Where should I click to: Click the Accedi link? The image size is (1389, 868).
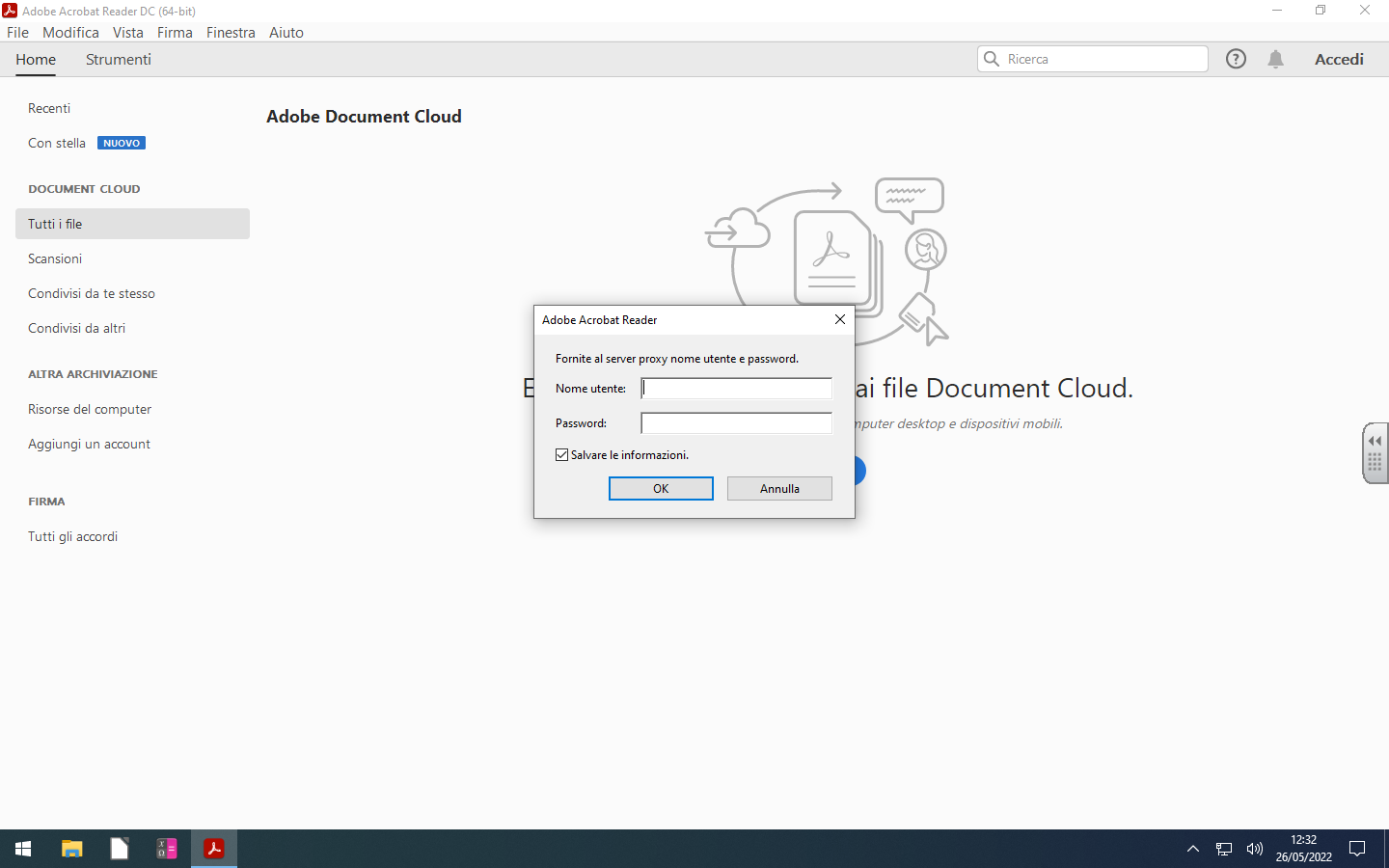[1339, 59]
